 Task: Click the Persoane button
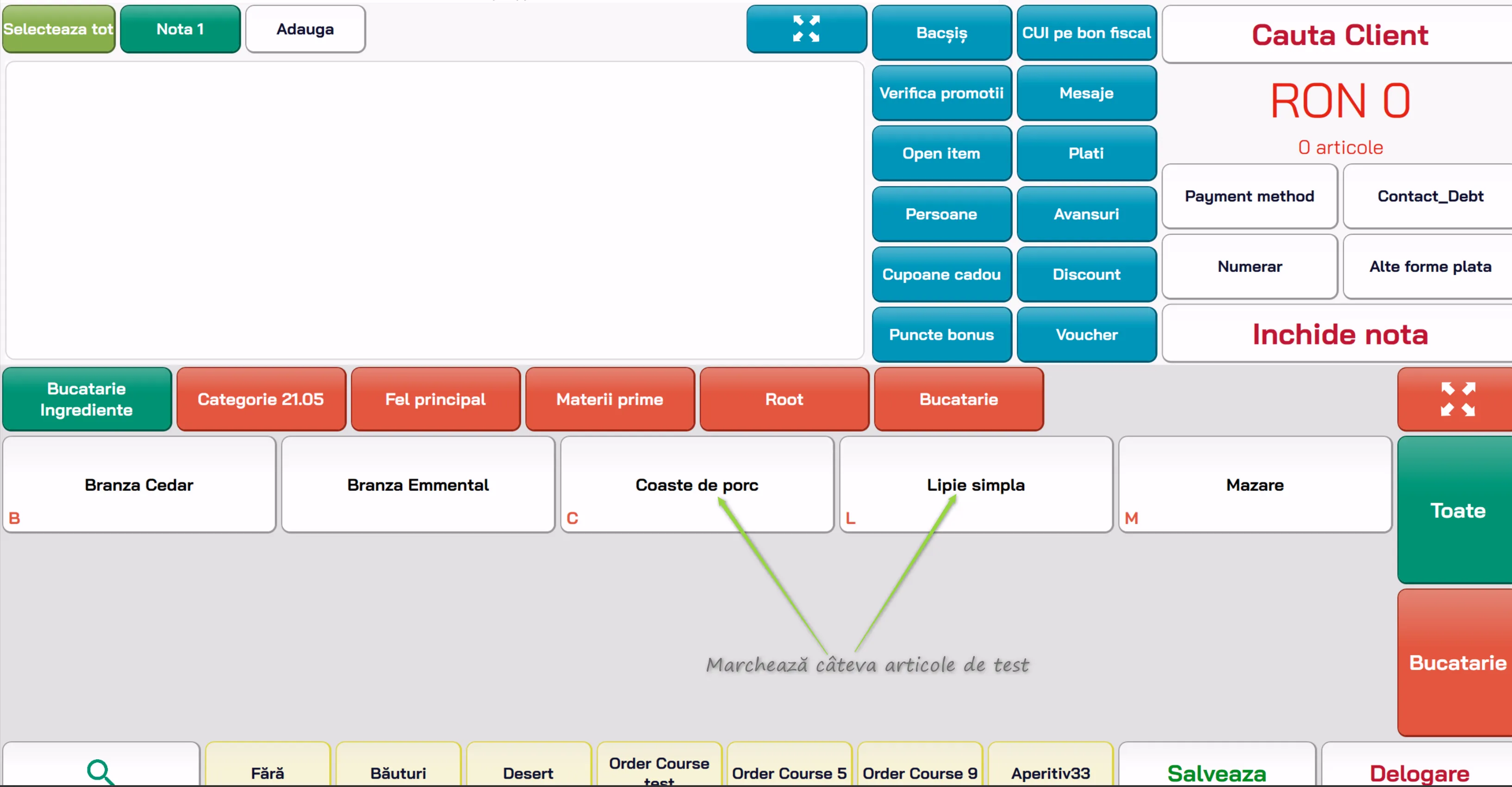click(x=941, y=214)
